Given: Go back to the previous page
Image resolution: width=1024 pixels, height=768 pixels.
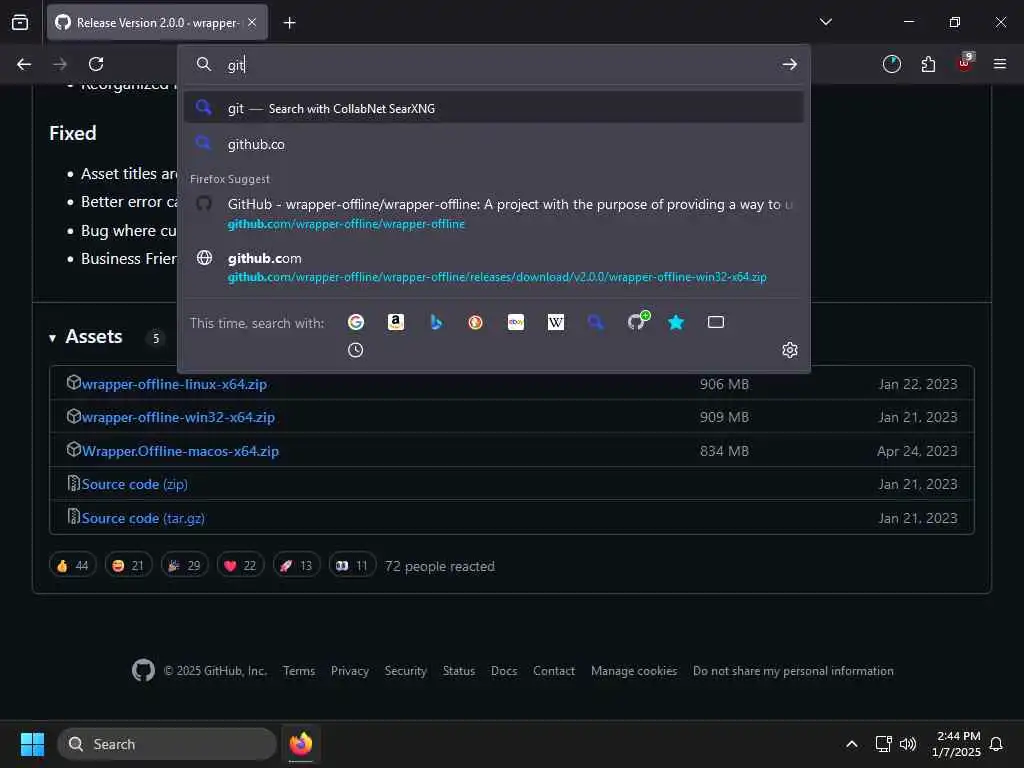Looking at the screenshot, I should [24, 64].
